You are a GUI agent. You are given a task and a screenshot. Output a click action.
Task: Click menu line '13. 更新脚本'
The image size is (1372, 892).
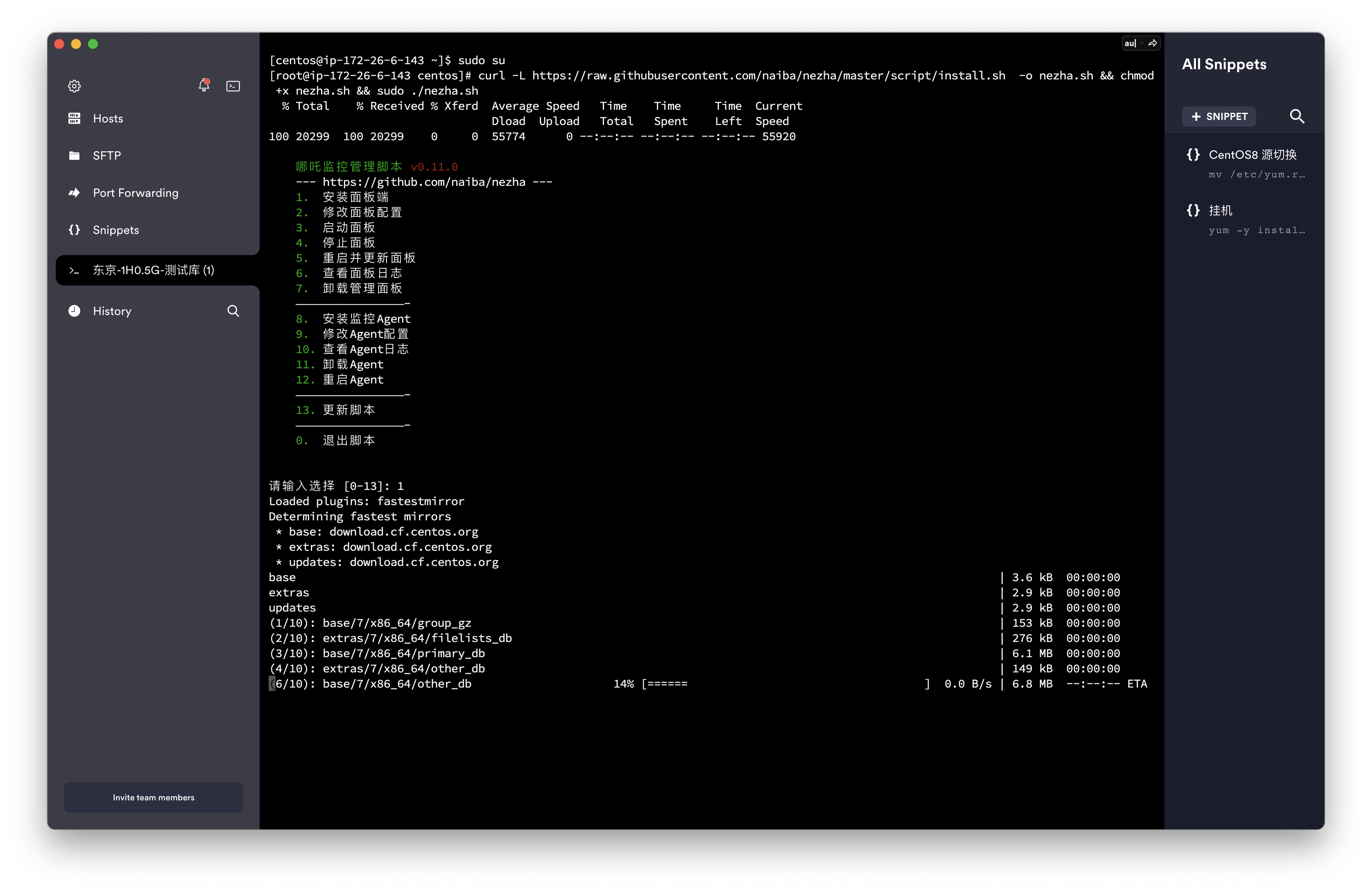335,410
